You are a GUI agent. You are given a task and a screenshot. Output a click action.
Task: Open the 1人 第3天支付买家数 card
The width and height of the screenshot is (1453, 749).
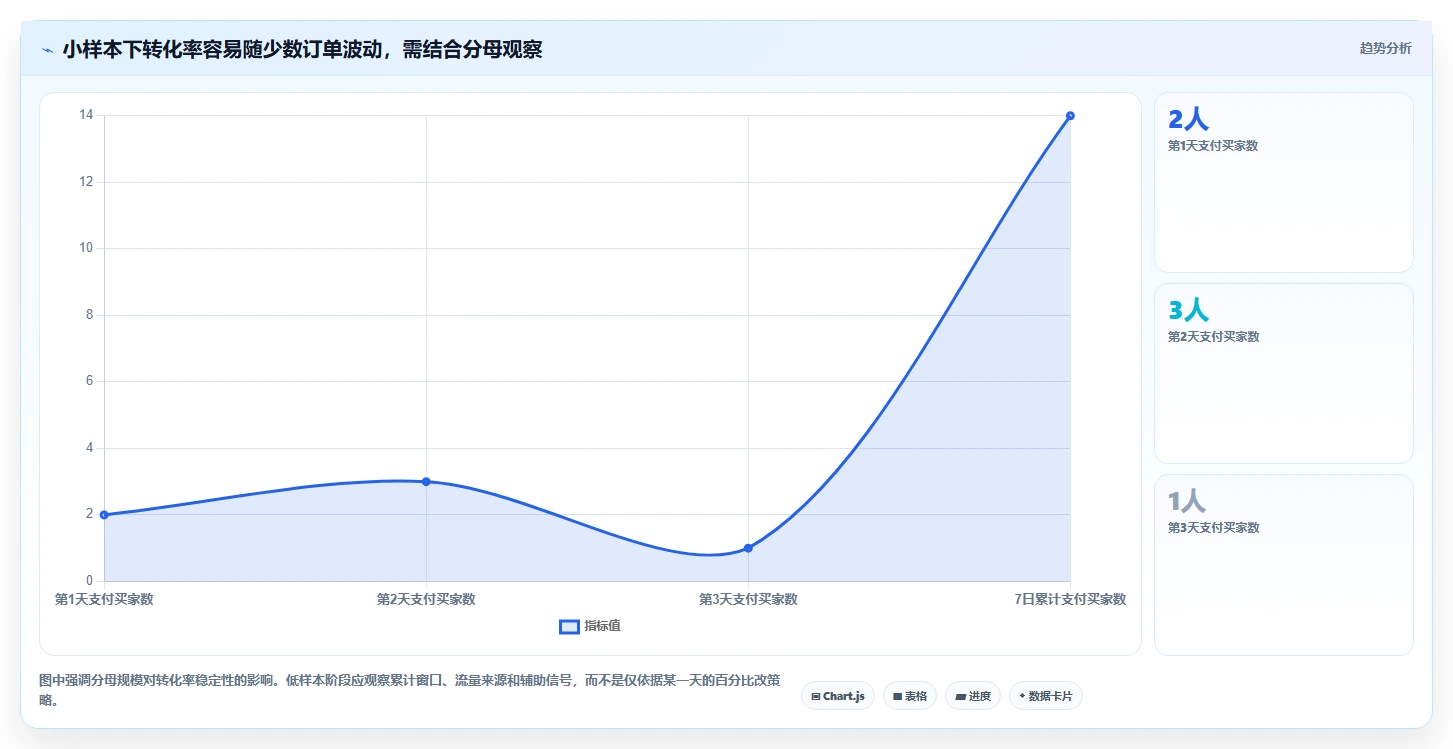click(1284, 564)
